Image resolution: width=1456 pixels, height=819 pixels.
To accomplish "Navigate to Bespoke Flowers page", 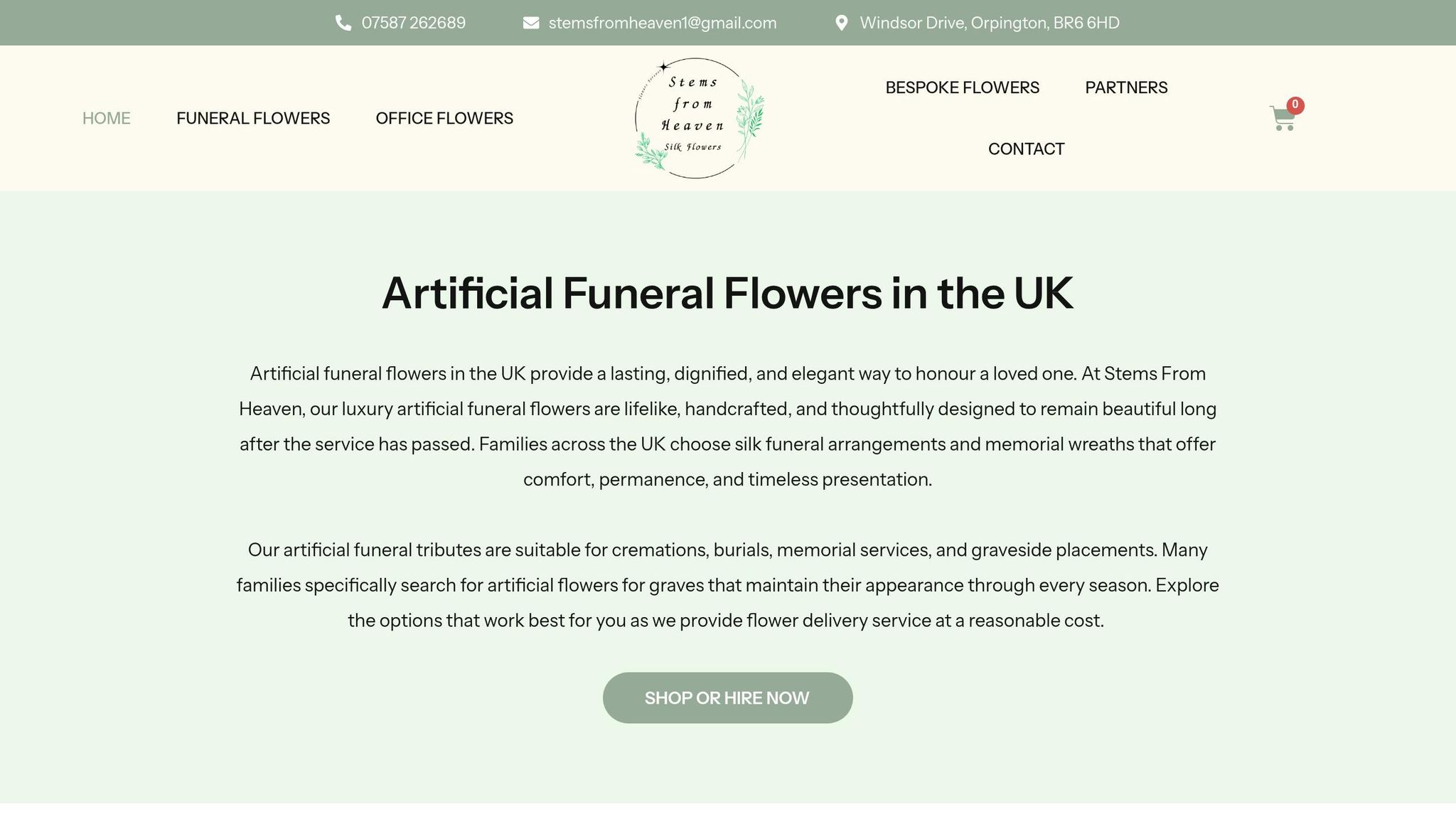I will click(x=962, y=87).
